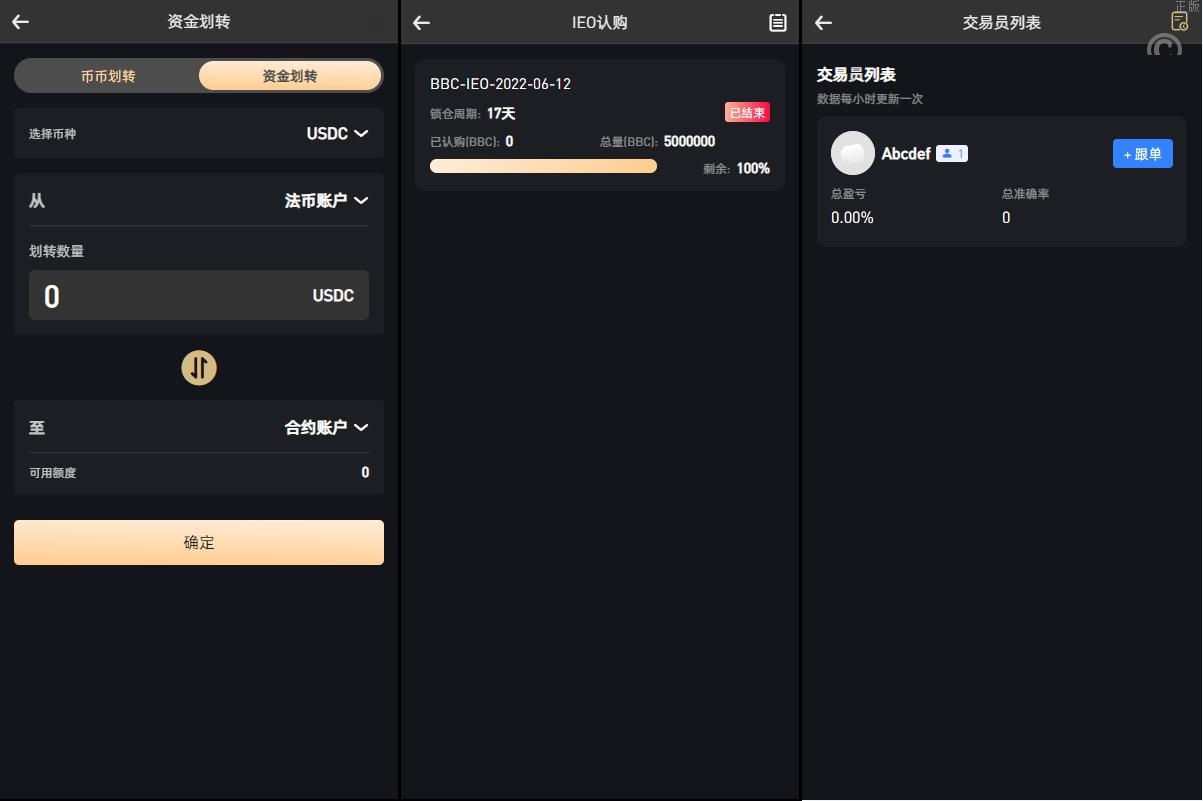Open the USDC currency dropdown

point(337,134)
